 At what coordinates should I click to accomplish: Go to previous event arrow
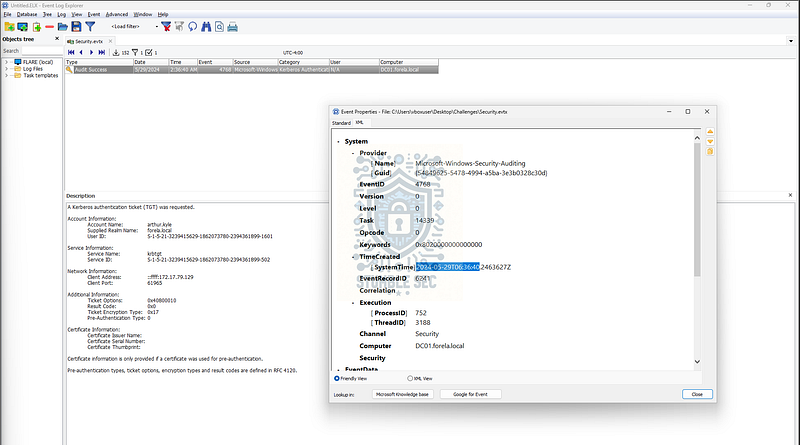point(81,52)
